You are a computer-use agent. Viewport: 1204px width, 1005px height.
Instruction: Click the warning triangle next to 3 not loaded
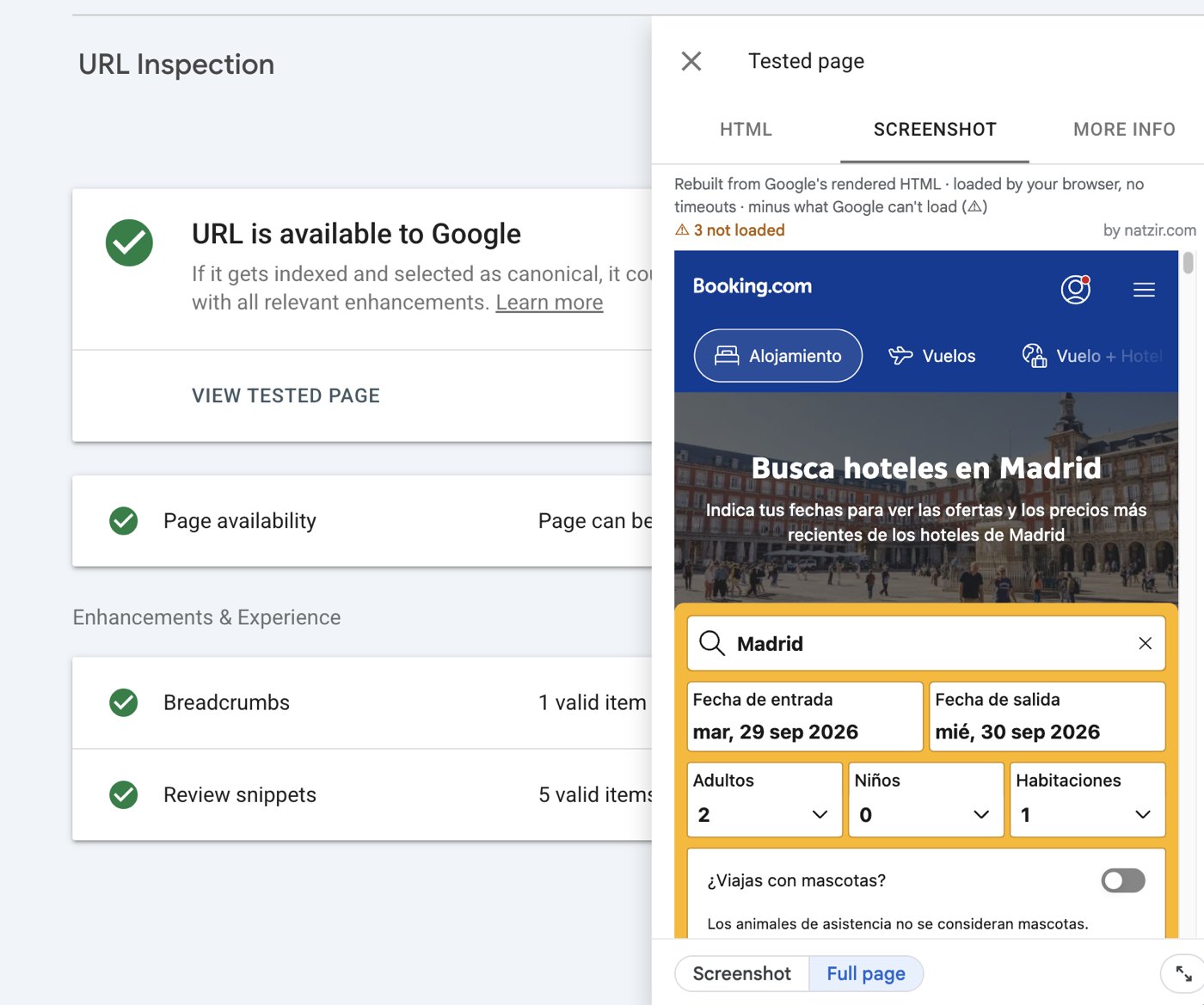point(682,230)
